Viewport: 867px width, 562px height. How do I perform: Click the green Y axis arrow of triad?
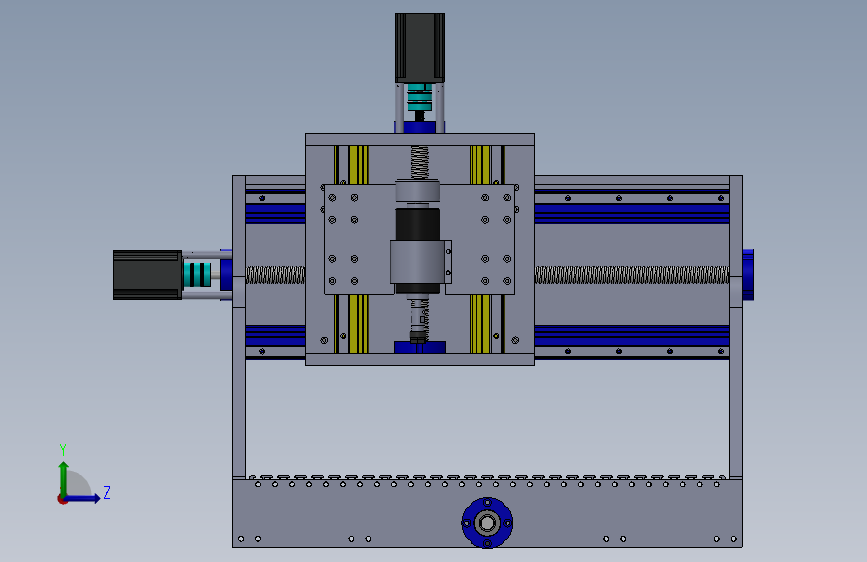pyautogui.click(x=64, y=479)
